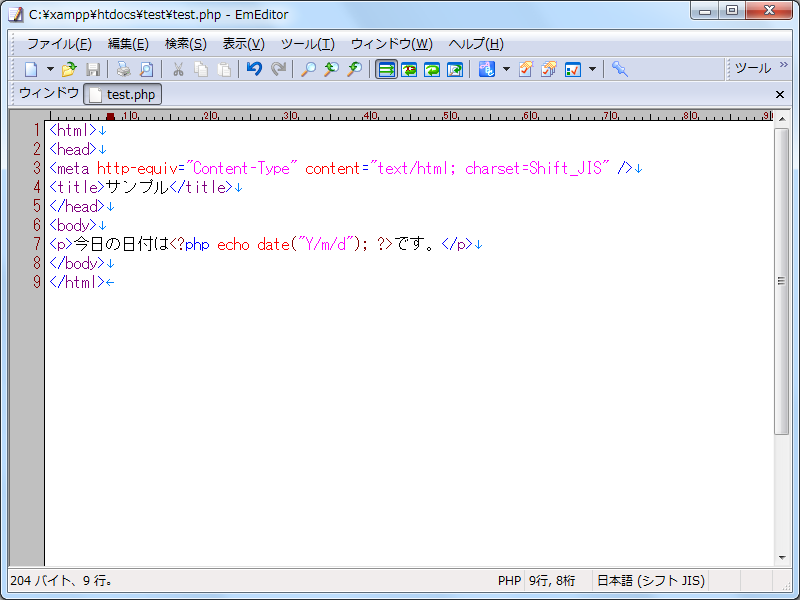Image resolution: width=800 pixels, height=600 pixels.
Task: Click the Save floppy disk icon
Action: click(93, 69)
